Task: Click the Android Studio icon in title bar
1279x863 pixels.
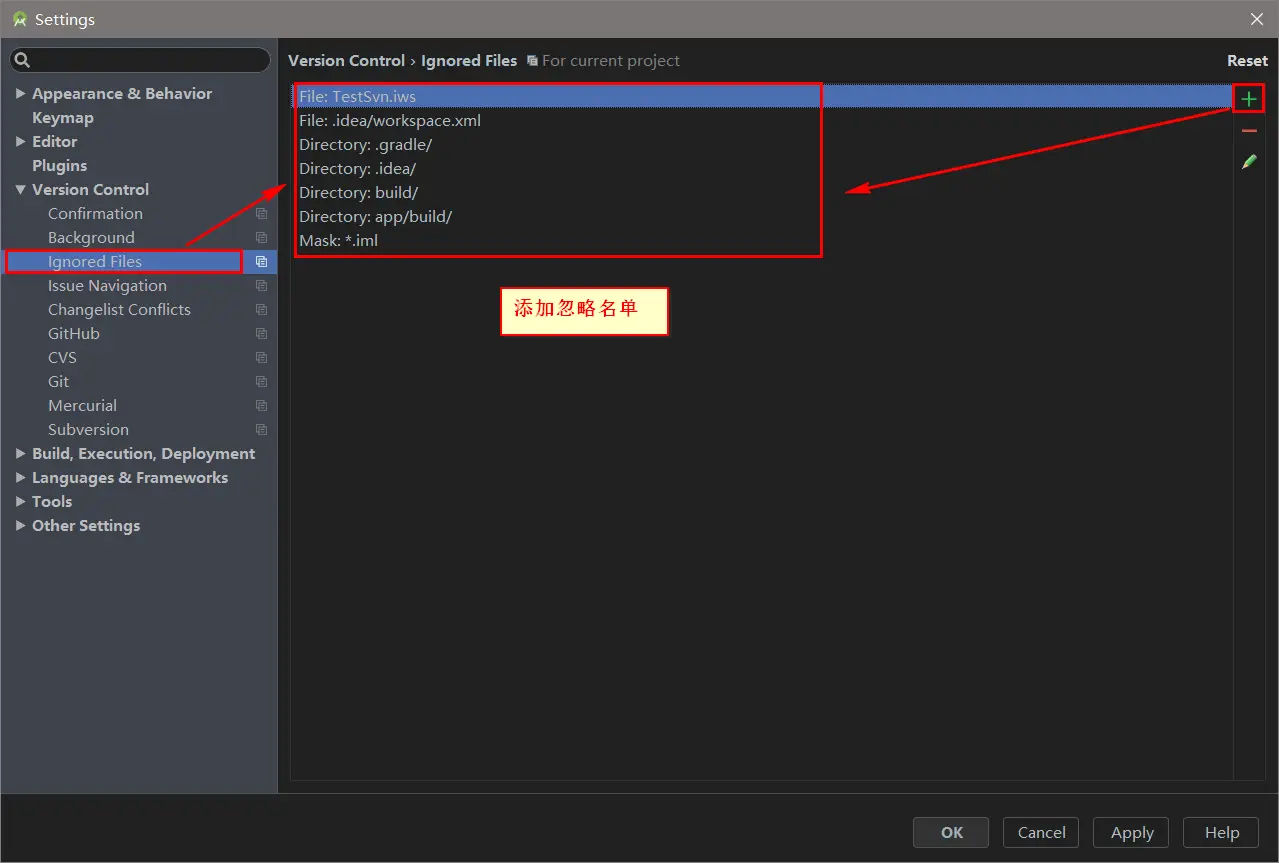Action: pos(19,19)
